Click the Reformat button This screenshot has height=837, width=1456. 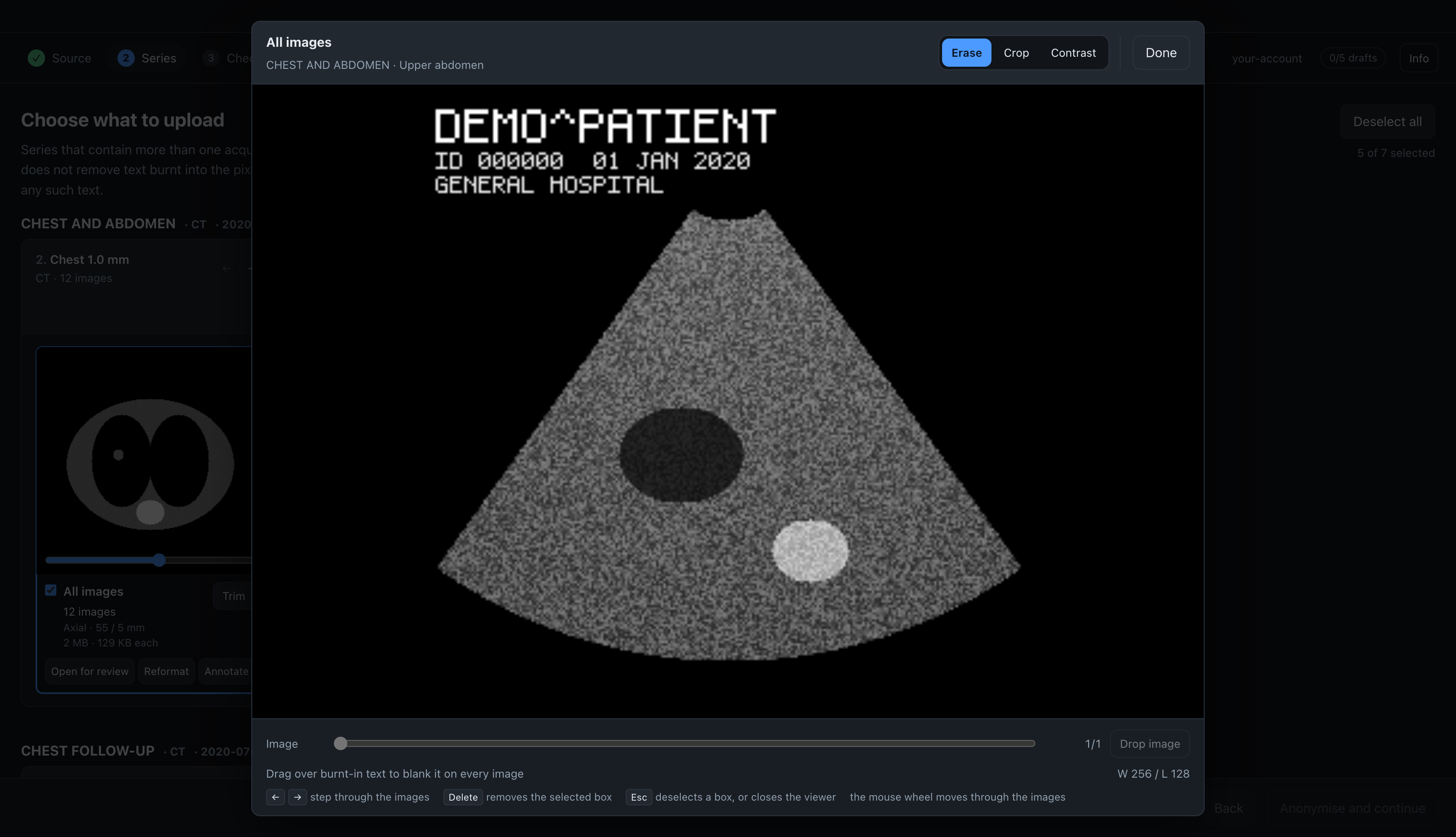[x=166, y=672]
